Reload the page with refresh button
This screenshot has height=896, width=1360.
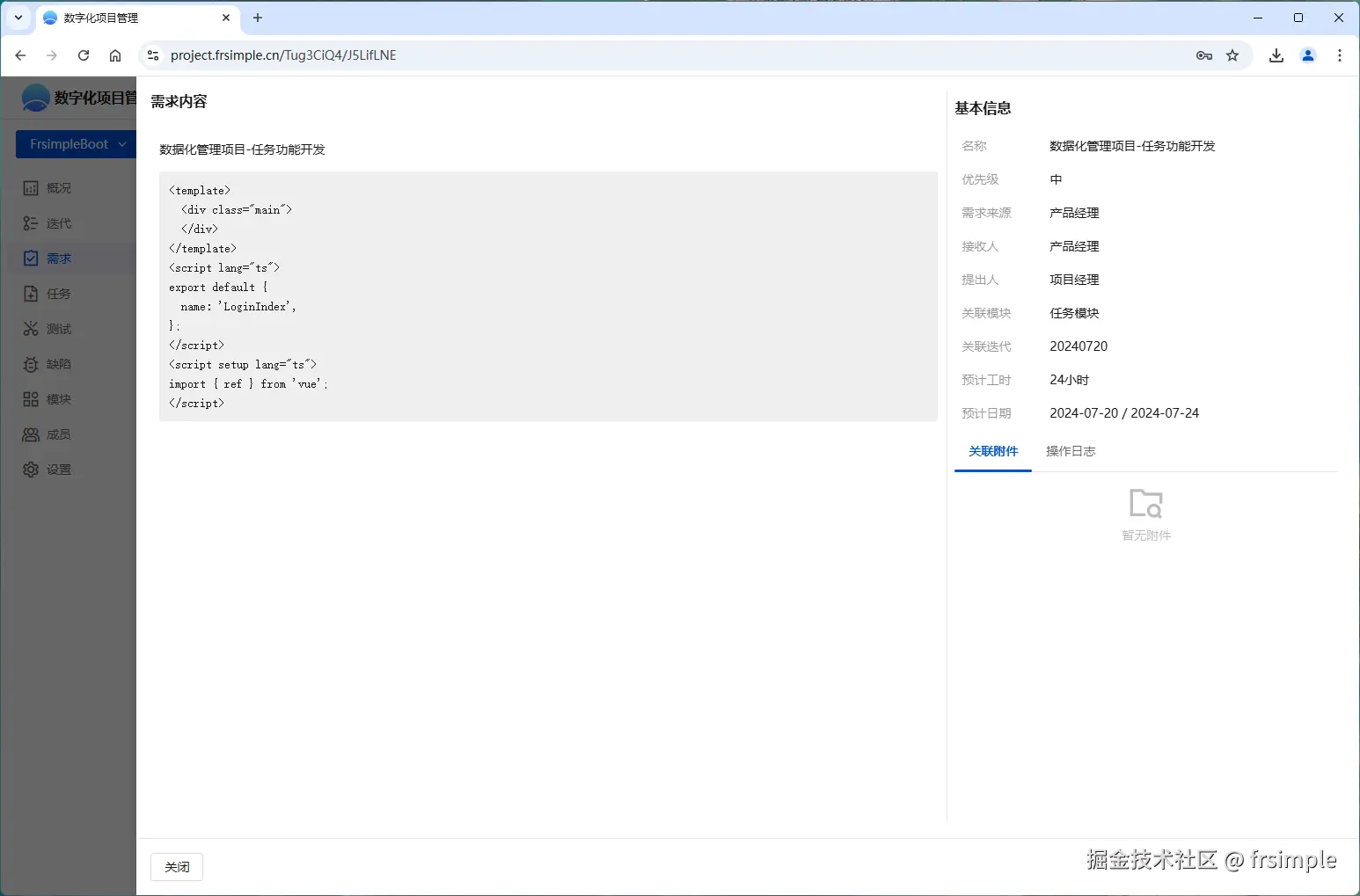pos(83,55)
